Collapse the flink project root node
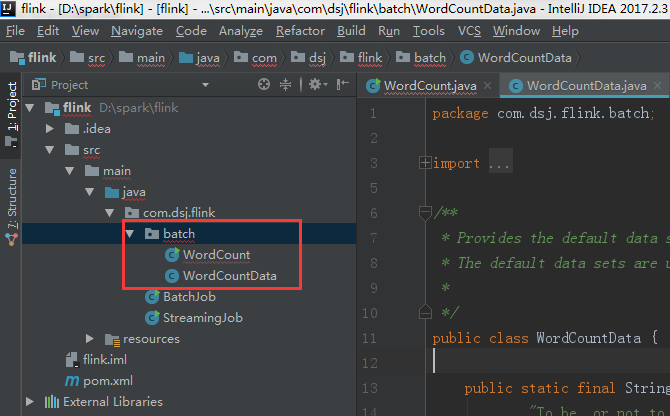The width and height of the screenshot is (670, 416). tap(30, 108)
